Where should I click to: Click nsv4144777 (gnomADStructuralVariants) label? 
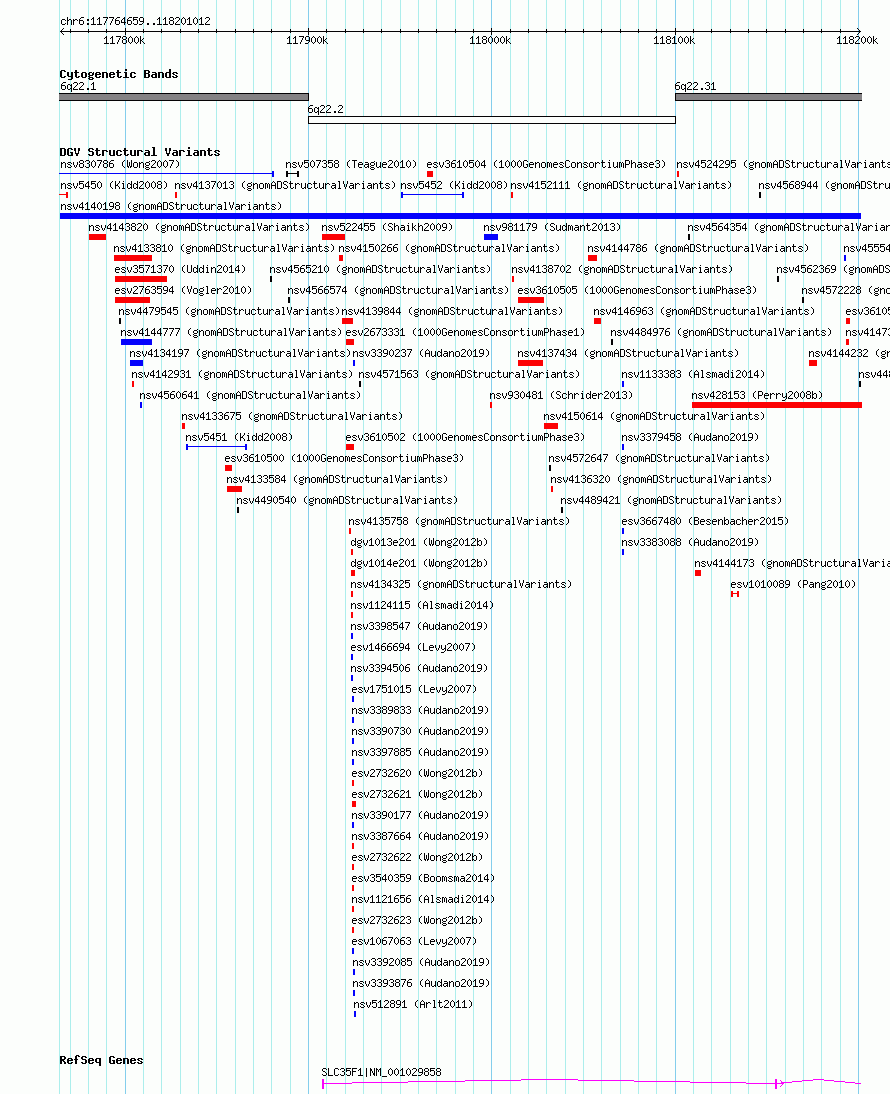click(231, 332)
